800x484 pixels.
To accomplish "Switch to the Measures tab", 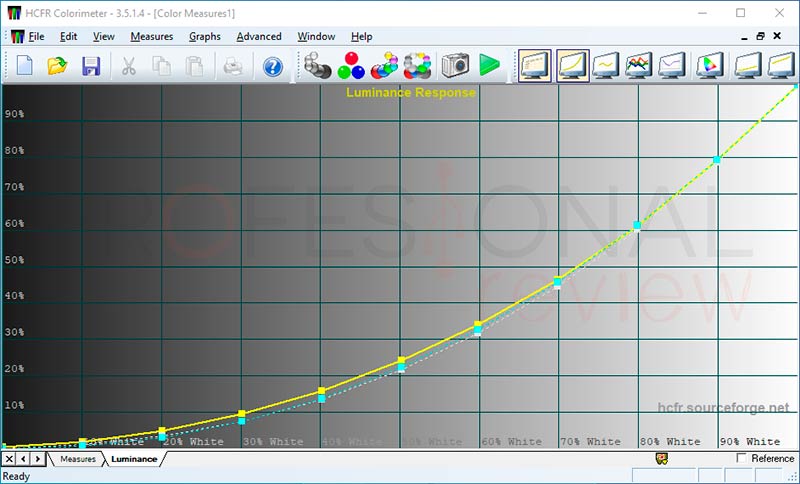I will 78,459.
